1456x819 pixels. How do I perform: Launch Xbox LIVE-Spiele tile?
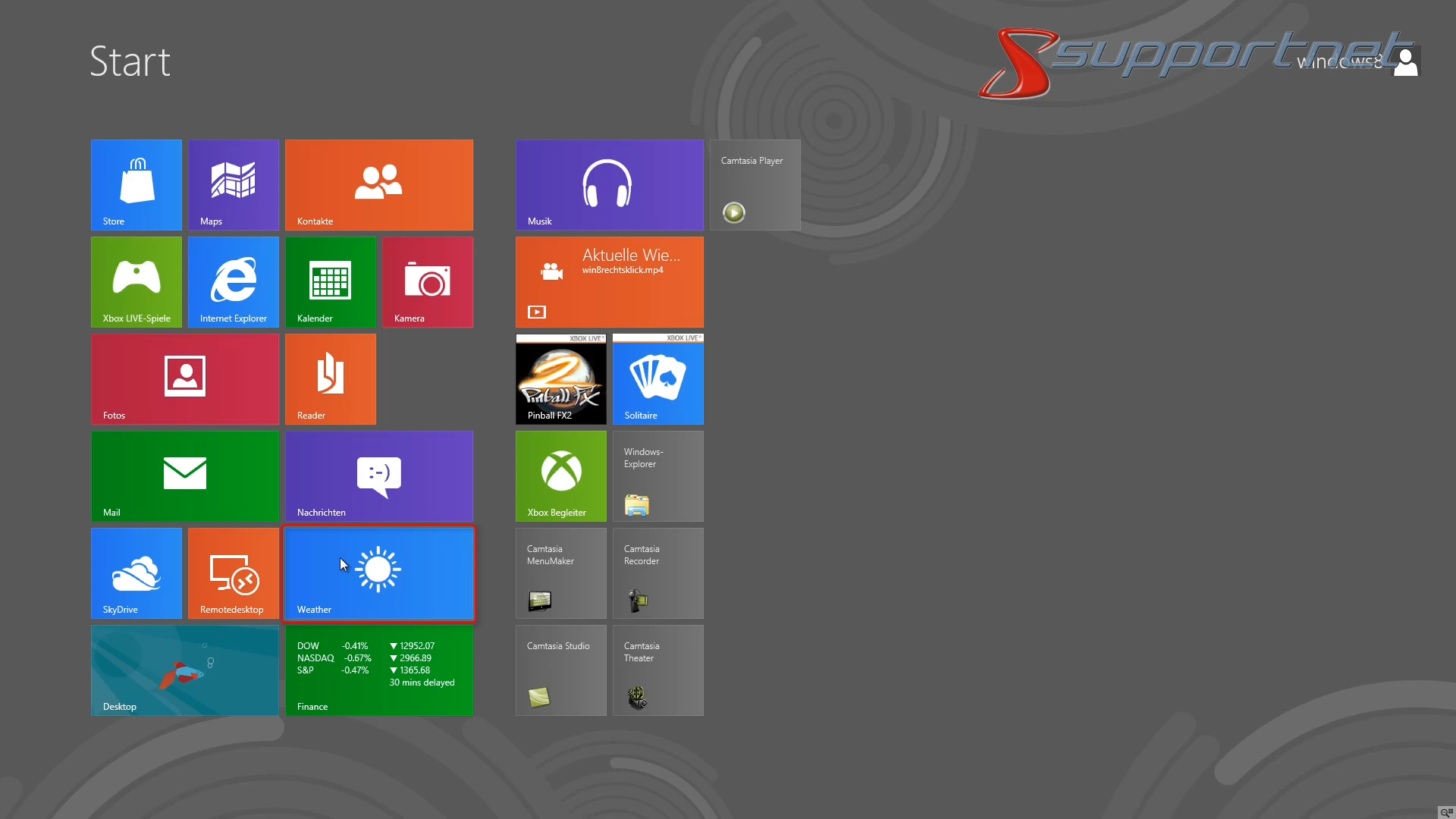point(136,282)
